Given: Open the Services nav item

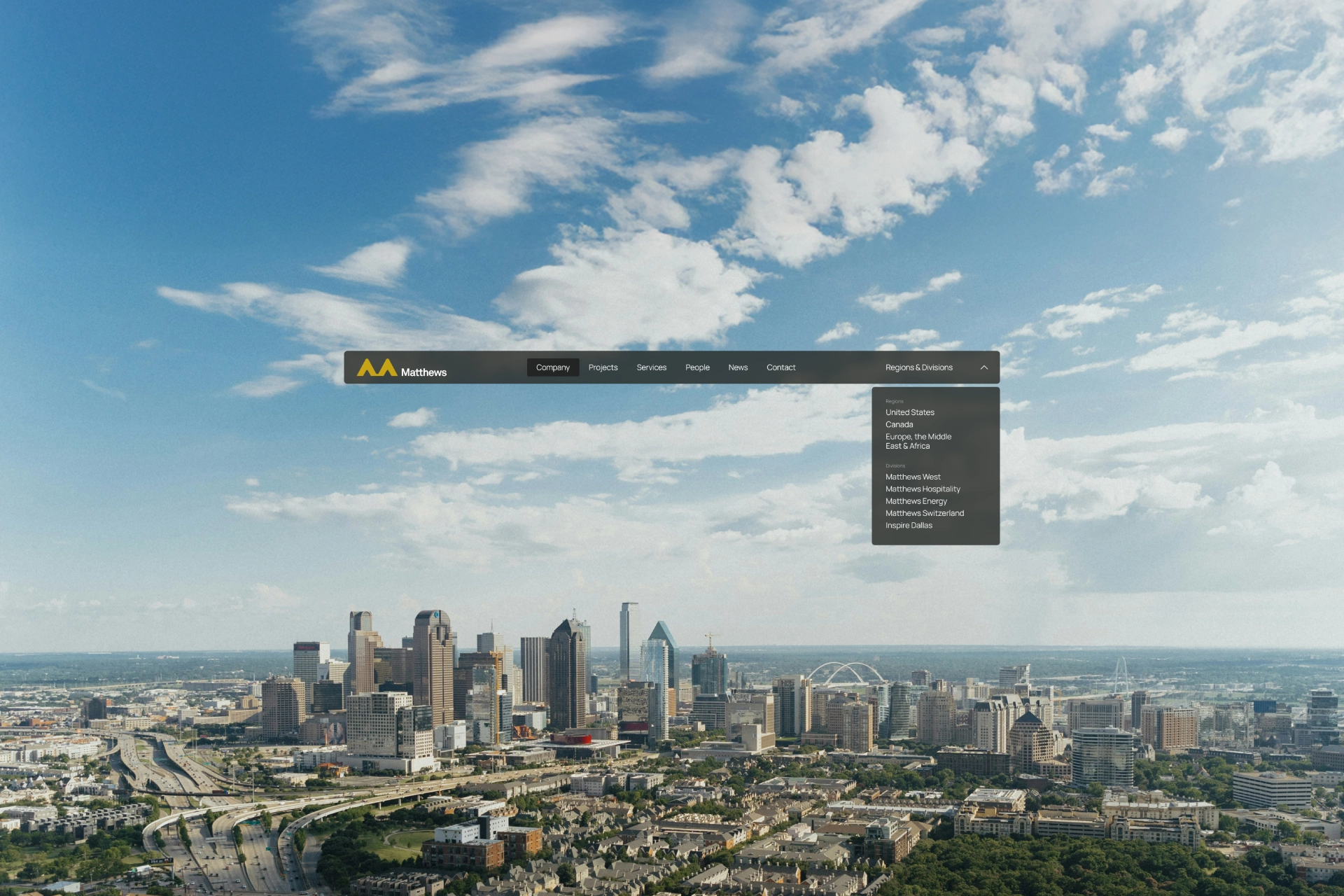Looking at the screenshot, I should [x=651, y=367].
